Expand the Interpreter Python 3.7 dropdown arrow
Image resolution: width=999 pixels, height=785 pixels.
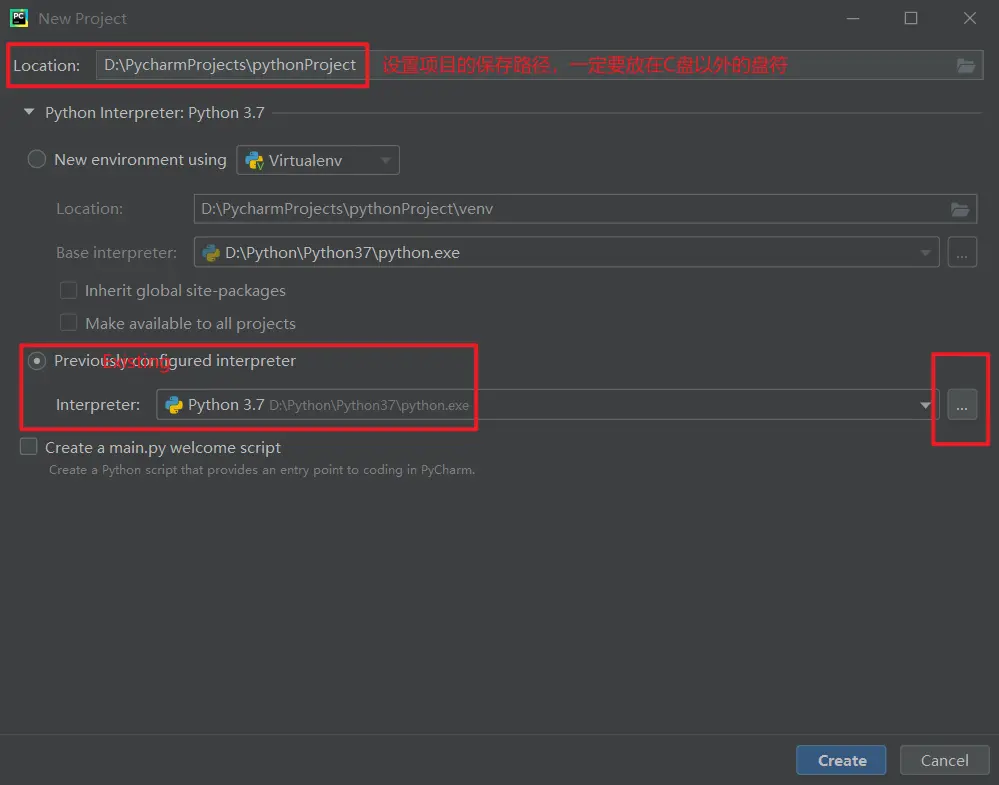(x=925, y=405)
